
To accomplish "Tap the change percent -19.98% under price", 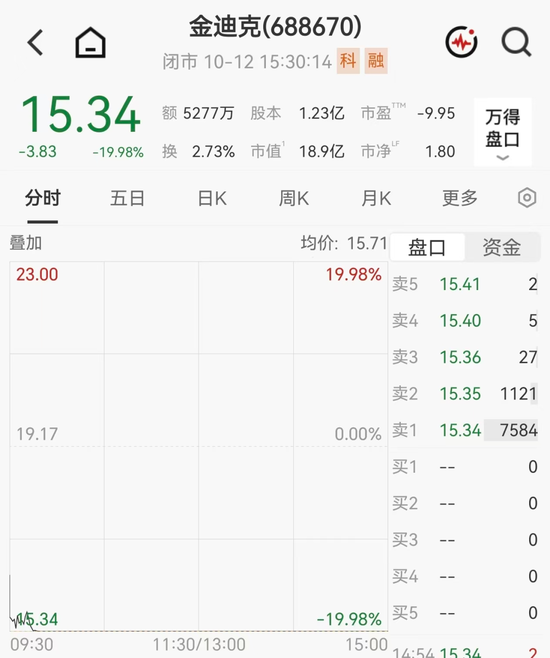I will 118,152.
